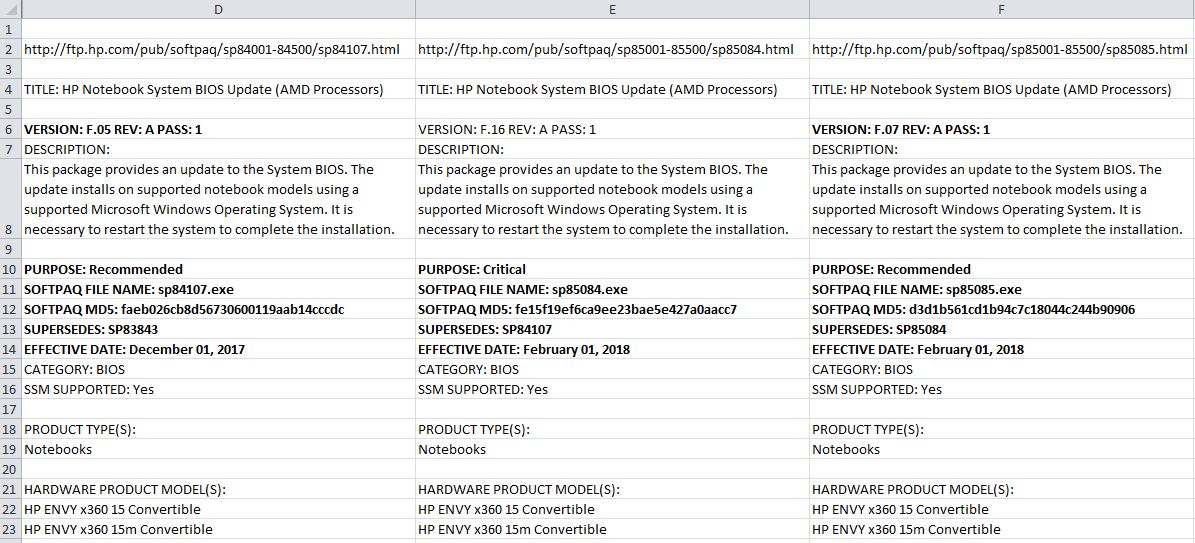The height and width of the screenshot is (543, 1195).
Task: Click the MD5 cell starting with fe15f19
Action: (577, 309)
